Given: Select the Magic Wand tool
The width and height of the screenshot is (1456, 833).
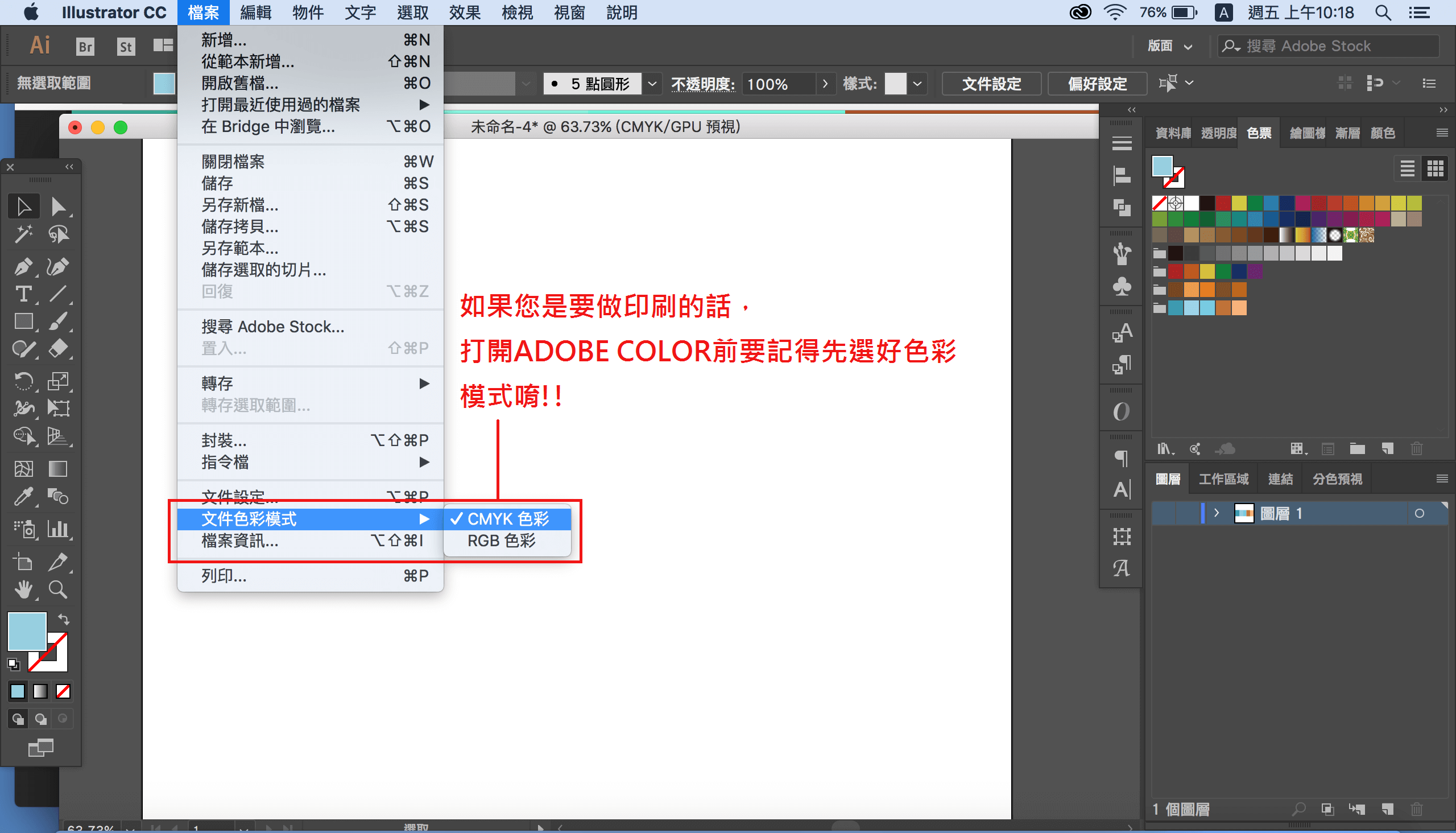Looking at the screenshot, I should [x=23, y=234].
